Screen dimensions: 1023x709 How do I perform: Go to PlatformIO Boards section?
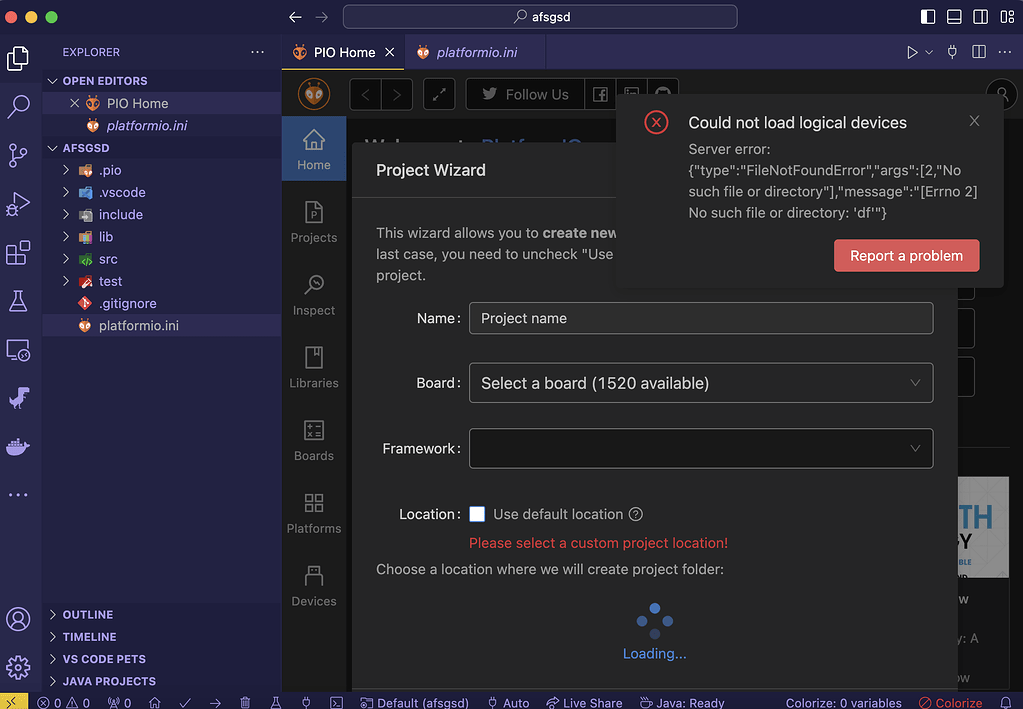[314, 440]
